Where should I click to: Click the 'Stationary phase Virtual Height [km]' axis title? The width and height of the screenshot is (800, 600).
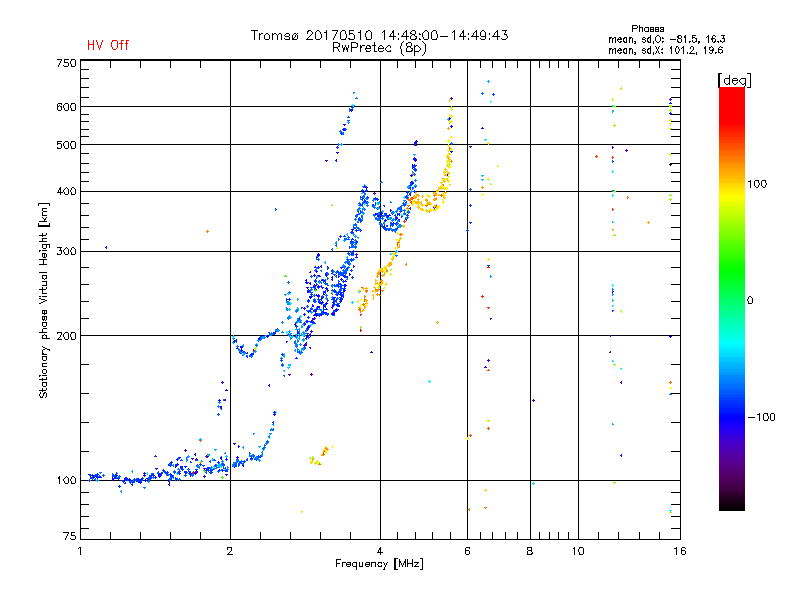pos(44,300)
